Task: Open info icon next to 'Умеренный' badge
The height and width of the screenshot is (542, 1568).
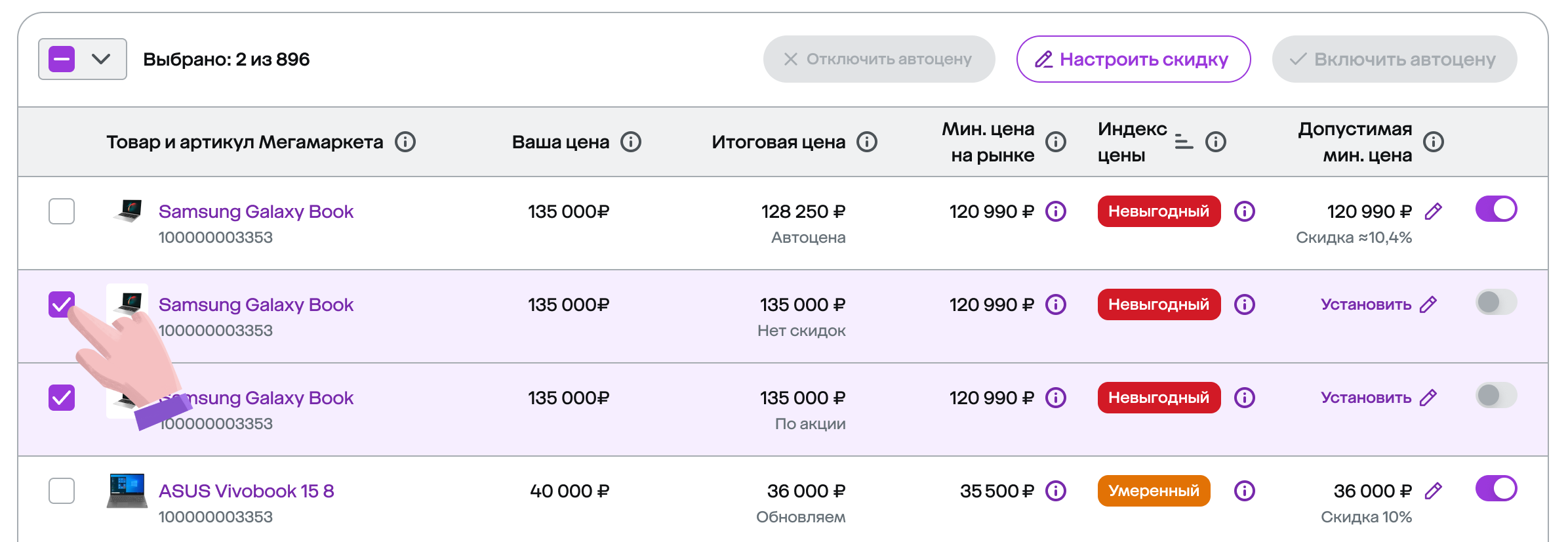Action: click(x=1245, y=491)
